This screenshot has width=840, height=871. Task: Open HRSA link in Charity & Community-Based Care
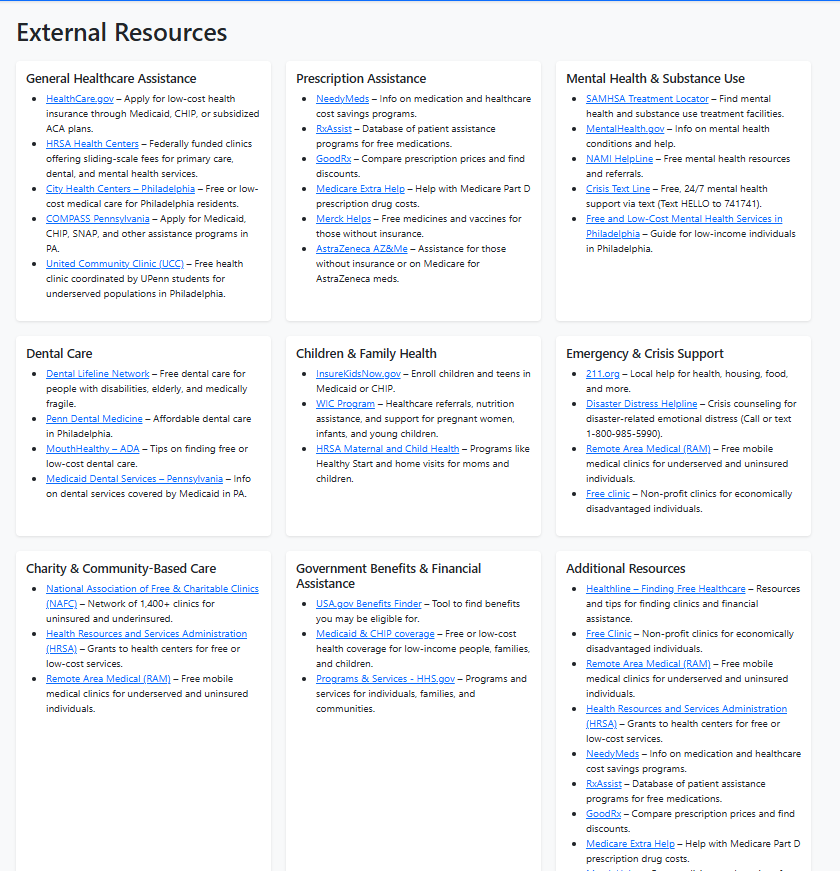tap(147, 634)
